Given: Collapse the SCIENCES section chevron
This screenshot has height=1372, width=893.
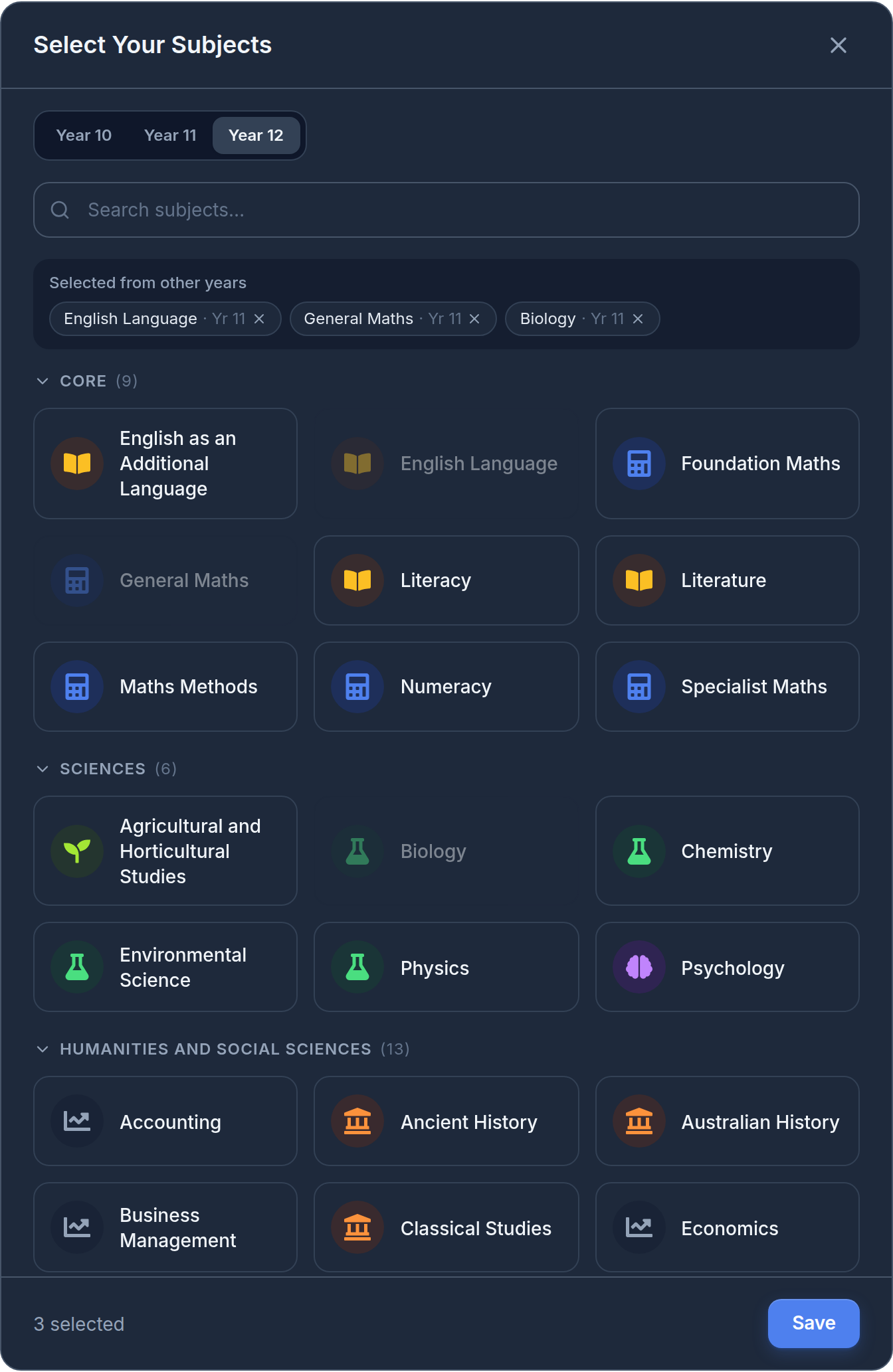Looking at the screenshot, I should click(x=43, y=769).
